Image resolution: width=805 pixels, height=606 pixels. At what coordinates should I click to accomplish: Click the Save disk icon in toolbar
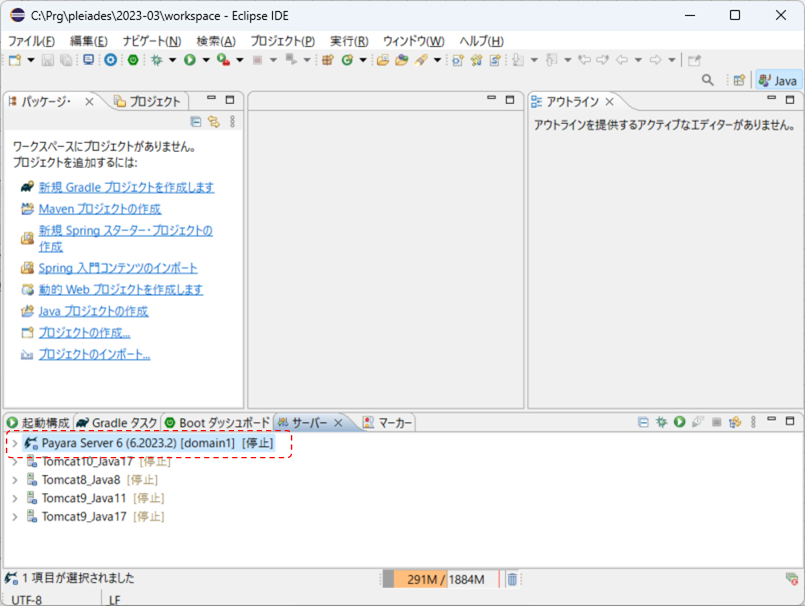coord(48,60)
